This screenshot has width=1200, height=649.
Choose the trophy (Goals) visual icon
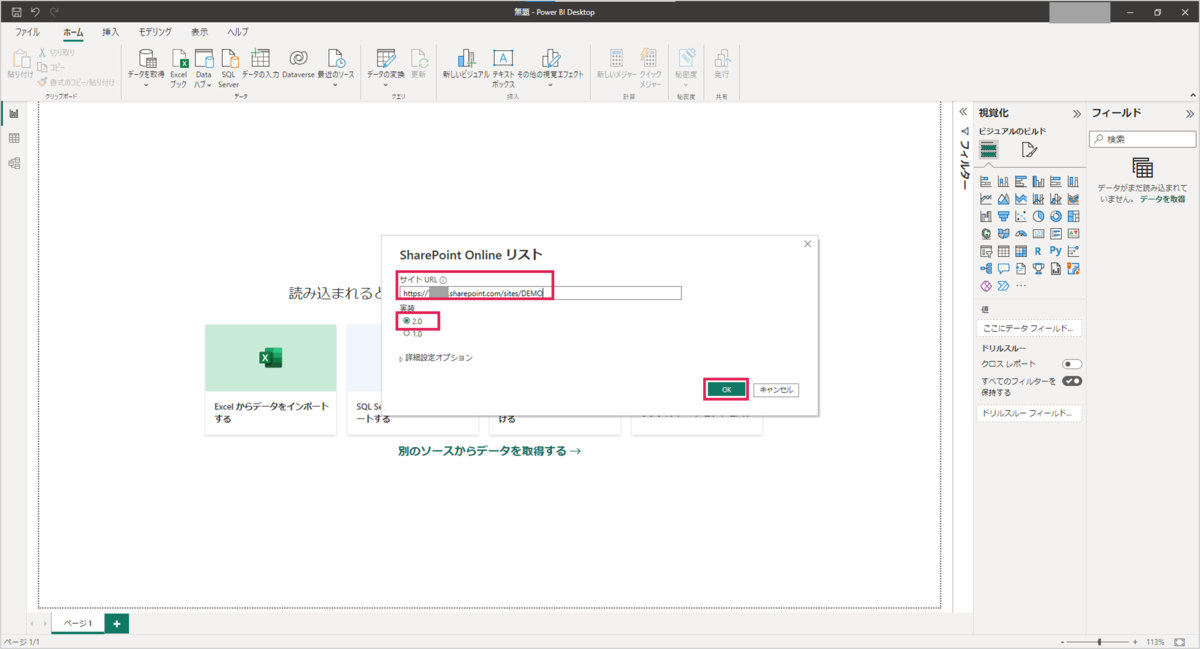click(x=1038, y=269)
